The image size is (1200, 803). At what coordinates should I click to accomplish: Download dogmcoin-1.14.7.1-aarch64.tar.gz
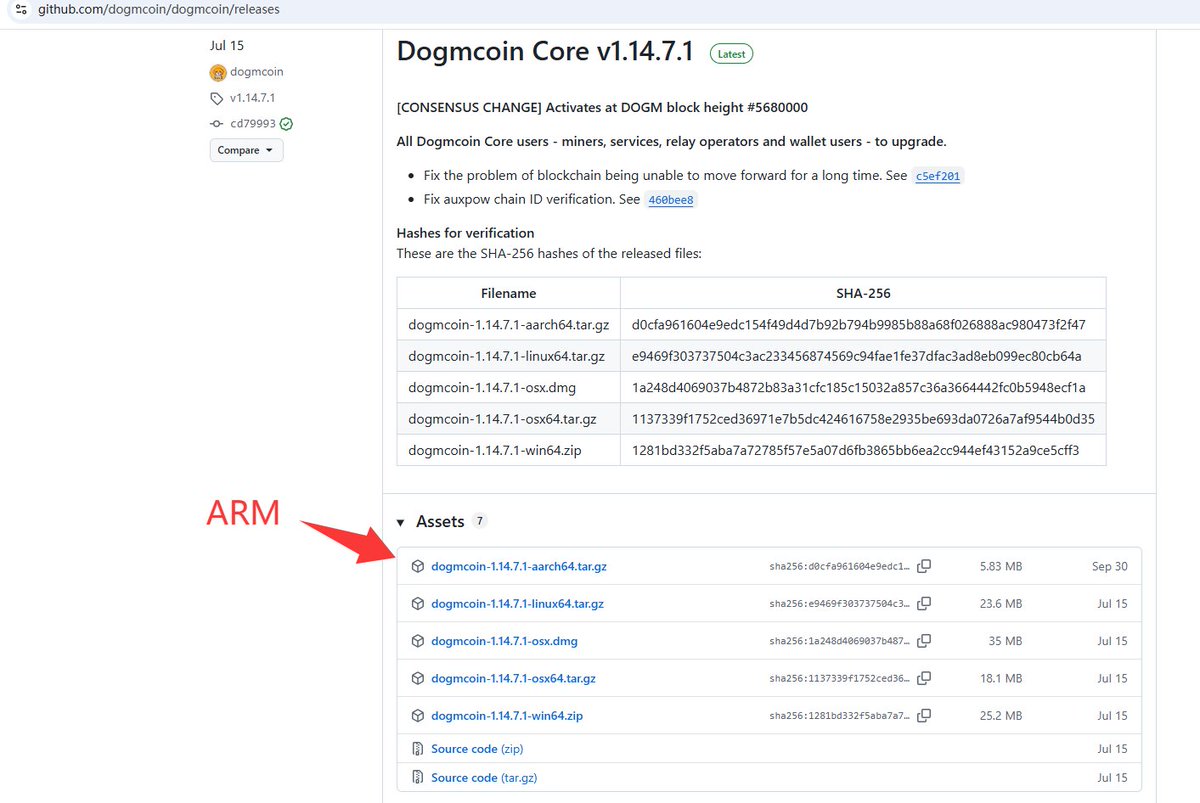(519, 566)
